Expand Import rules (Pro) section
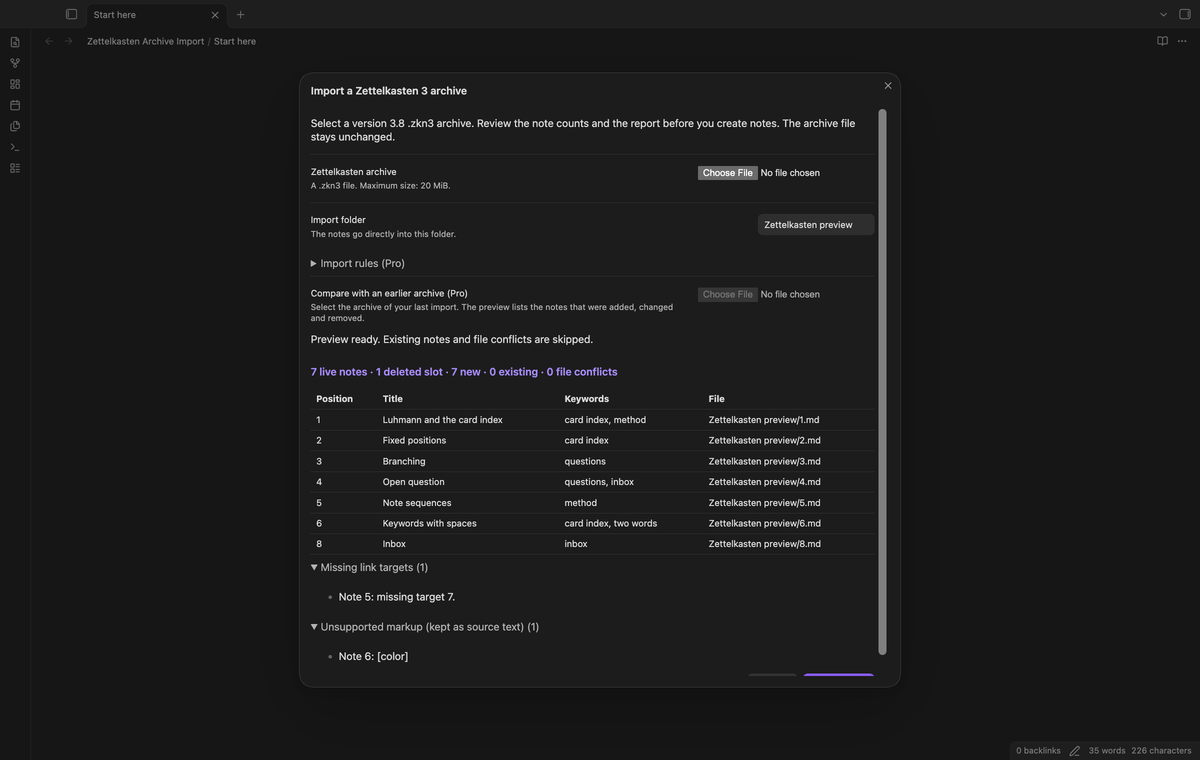The height and width of the screenshot is (760, 1200). (358, 263)
